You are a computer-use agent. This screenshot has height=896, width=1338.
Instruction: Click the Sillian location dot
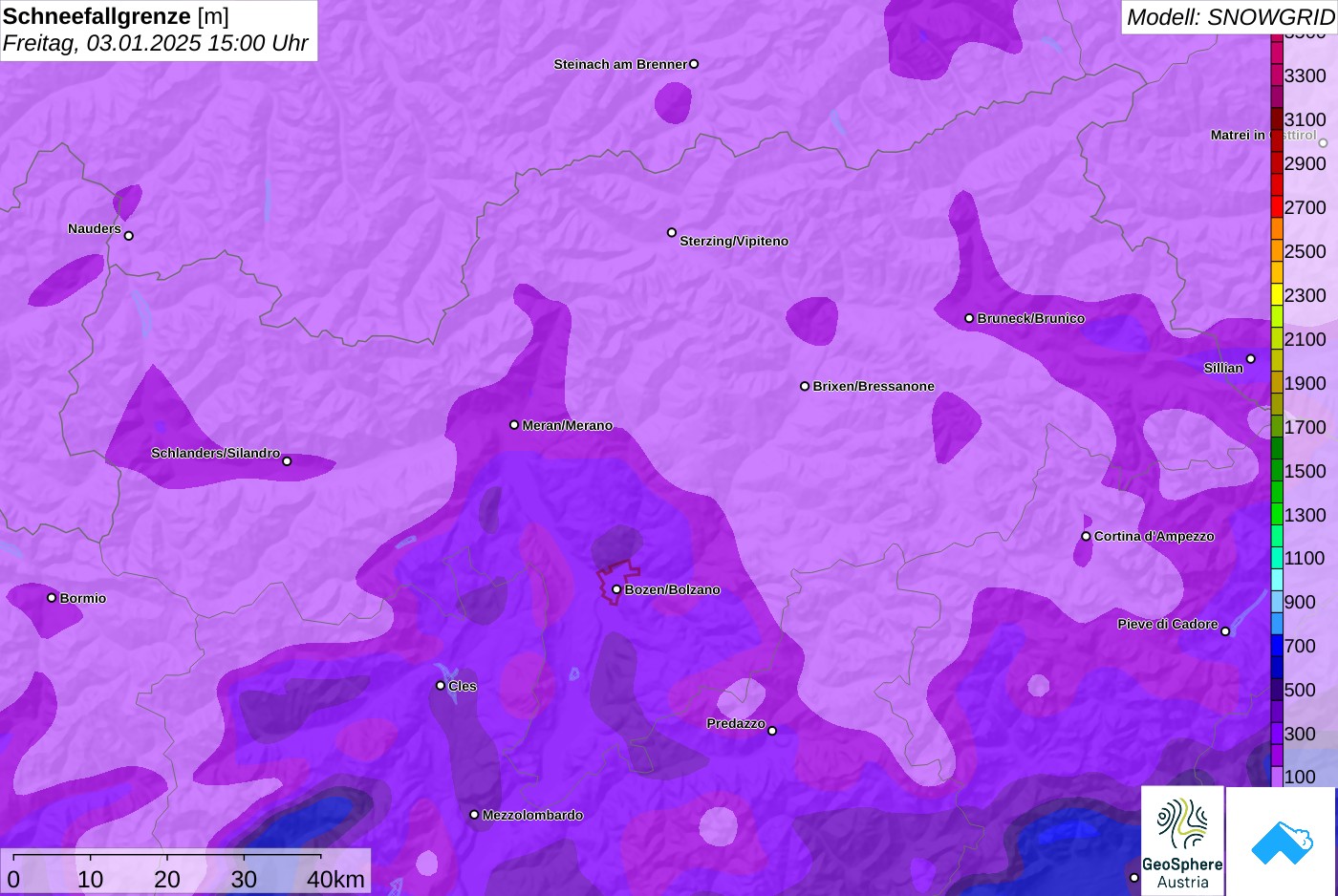click(x=1251, y=359)
